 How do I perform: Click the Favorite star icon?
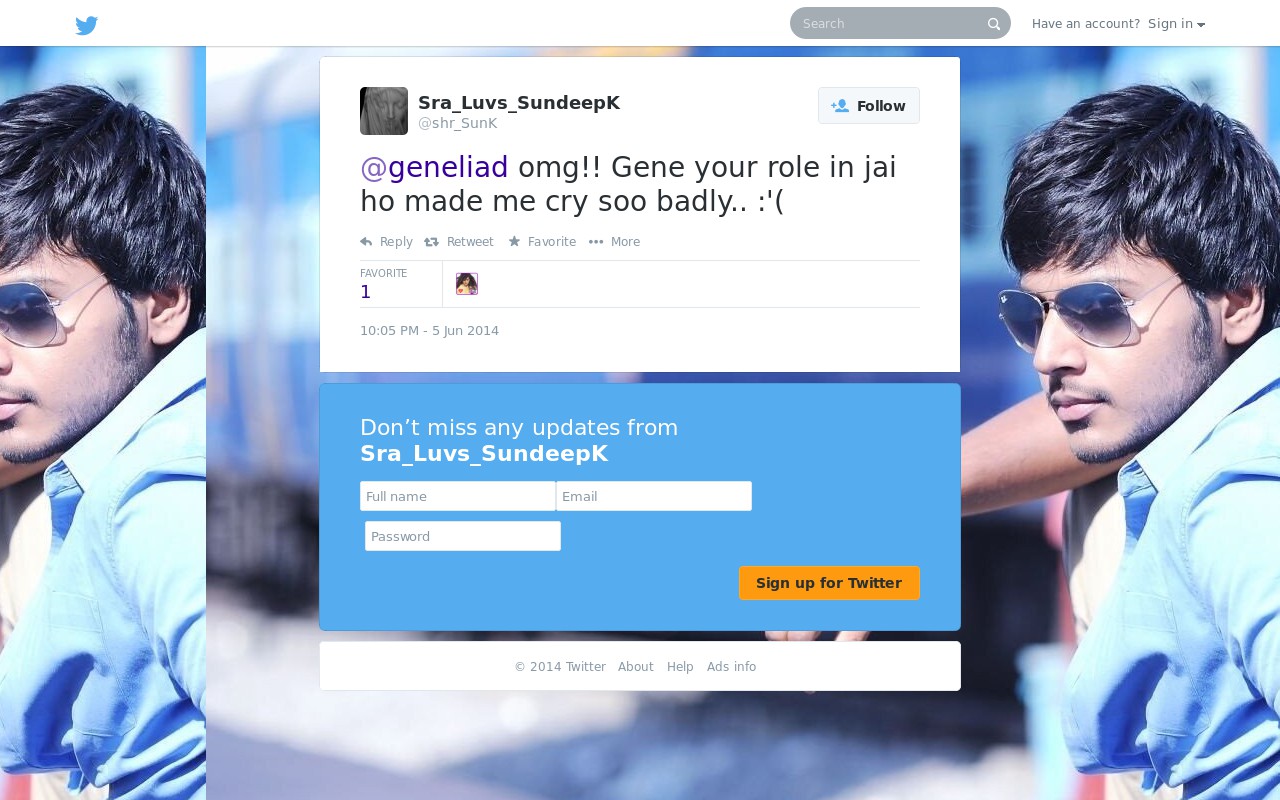(514, 242)
